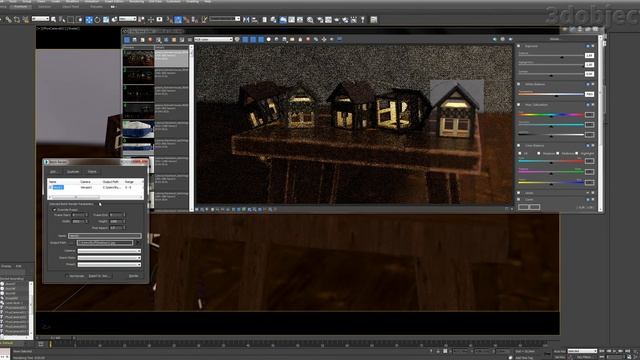Click the Rectangular Selection Region icon
The height and width of the screenshot is (360, 640).
71,19
